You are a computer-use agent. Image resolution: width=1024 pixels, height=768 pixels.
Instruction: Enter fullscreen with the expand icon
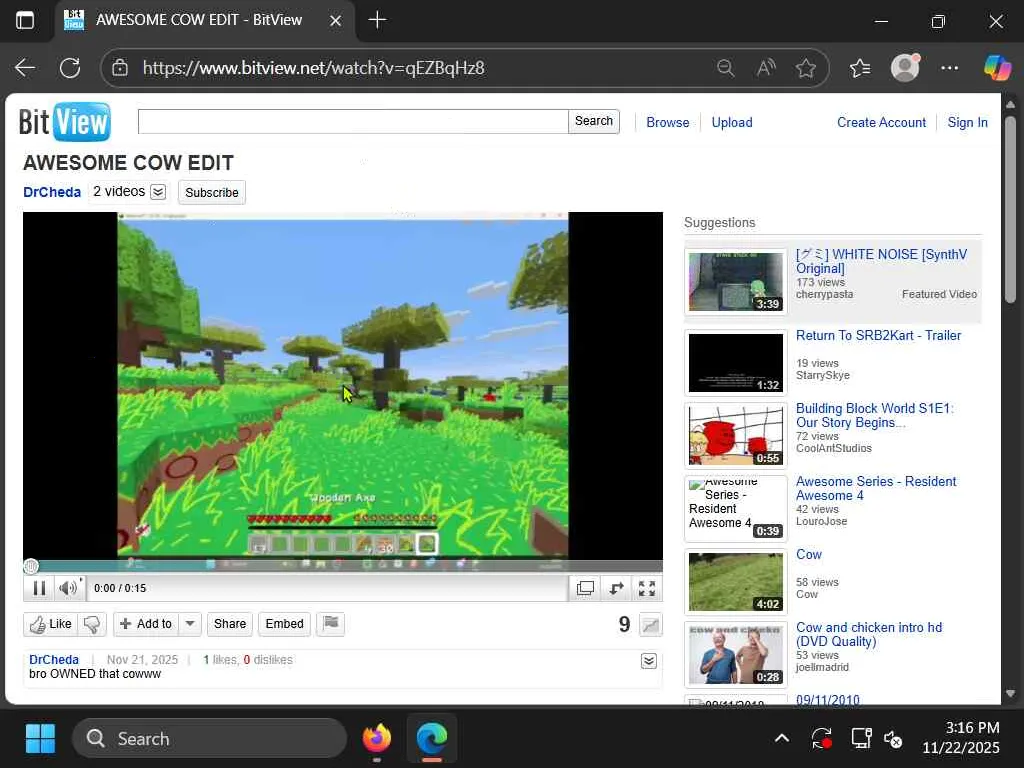click(x=647, y=588)
